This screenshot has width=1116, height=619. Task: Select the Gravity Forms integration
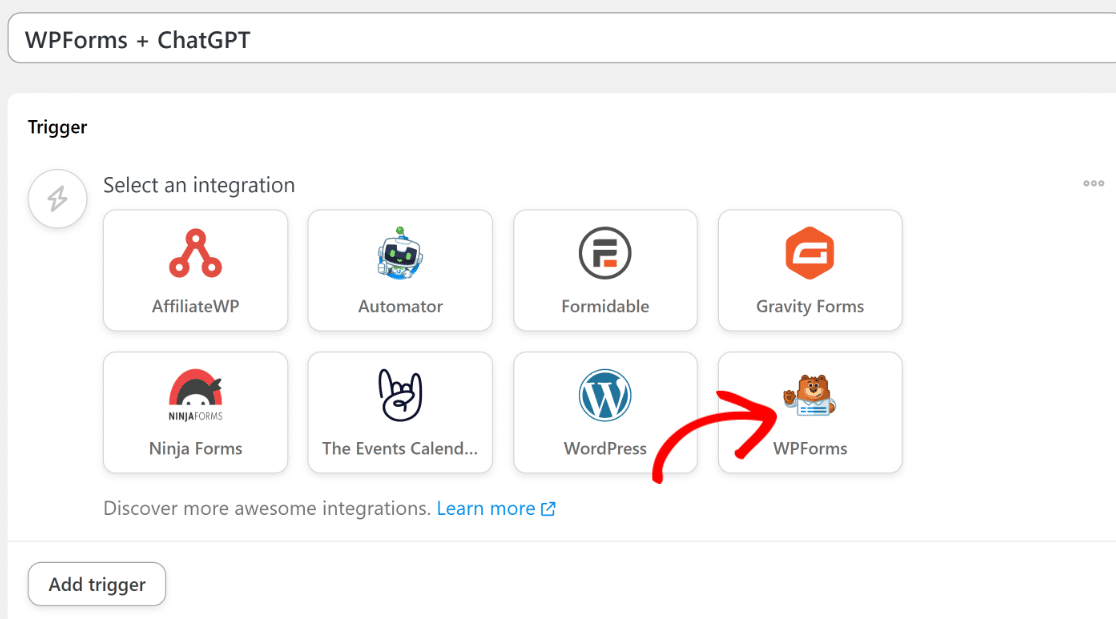pyautogui.click(x=810, y=270)
